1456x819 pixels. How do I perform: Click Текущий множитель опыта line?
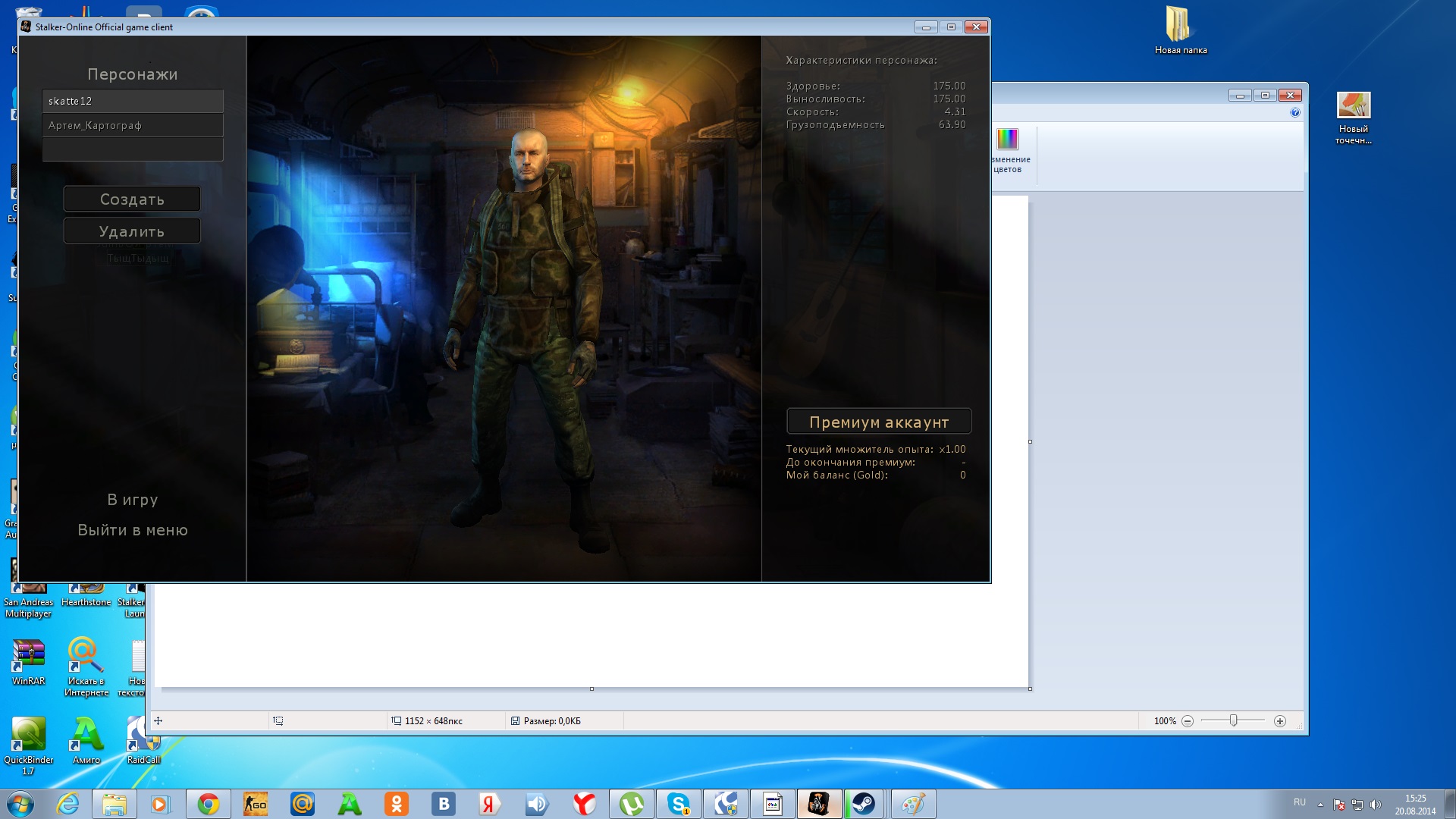pyautogui.click(x=876, y=449)
